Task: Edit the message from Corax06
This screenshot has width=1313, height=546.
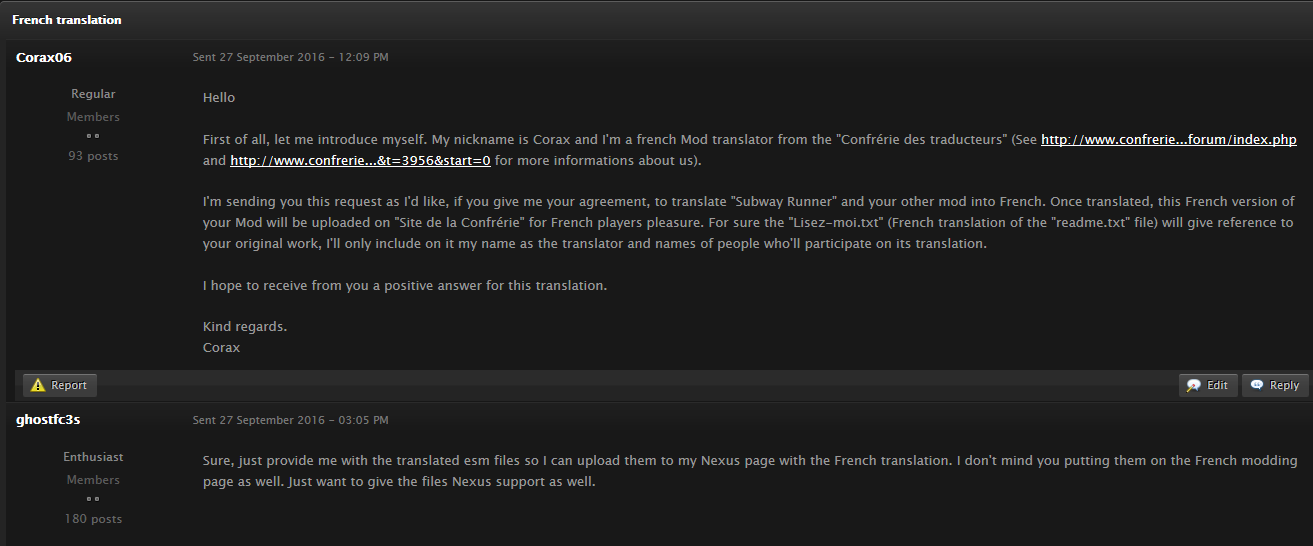Action: coord(1208,385)
